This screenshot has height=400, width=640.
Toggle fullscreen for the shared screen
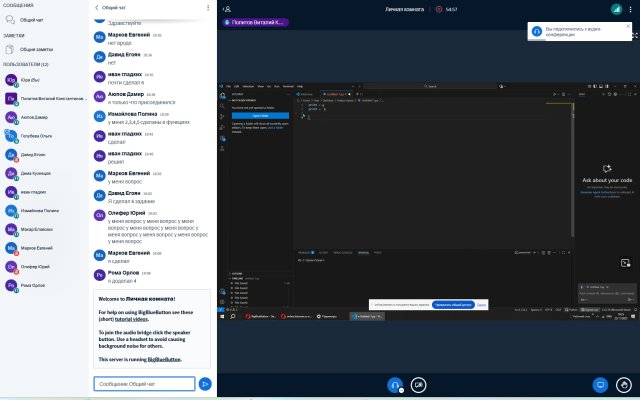(x=635, y=36)
